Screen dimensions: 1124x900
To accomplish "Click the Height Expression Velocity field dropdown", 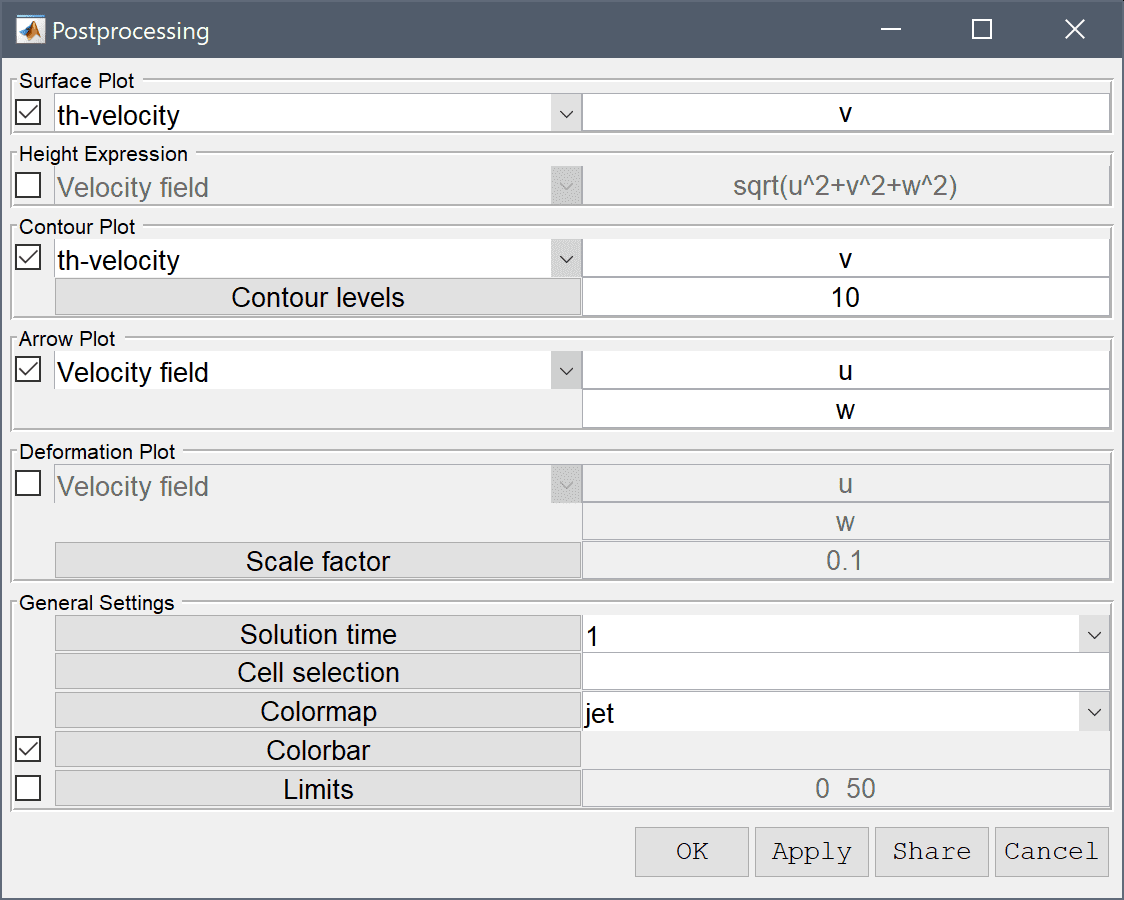I will 318,186.
